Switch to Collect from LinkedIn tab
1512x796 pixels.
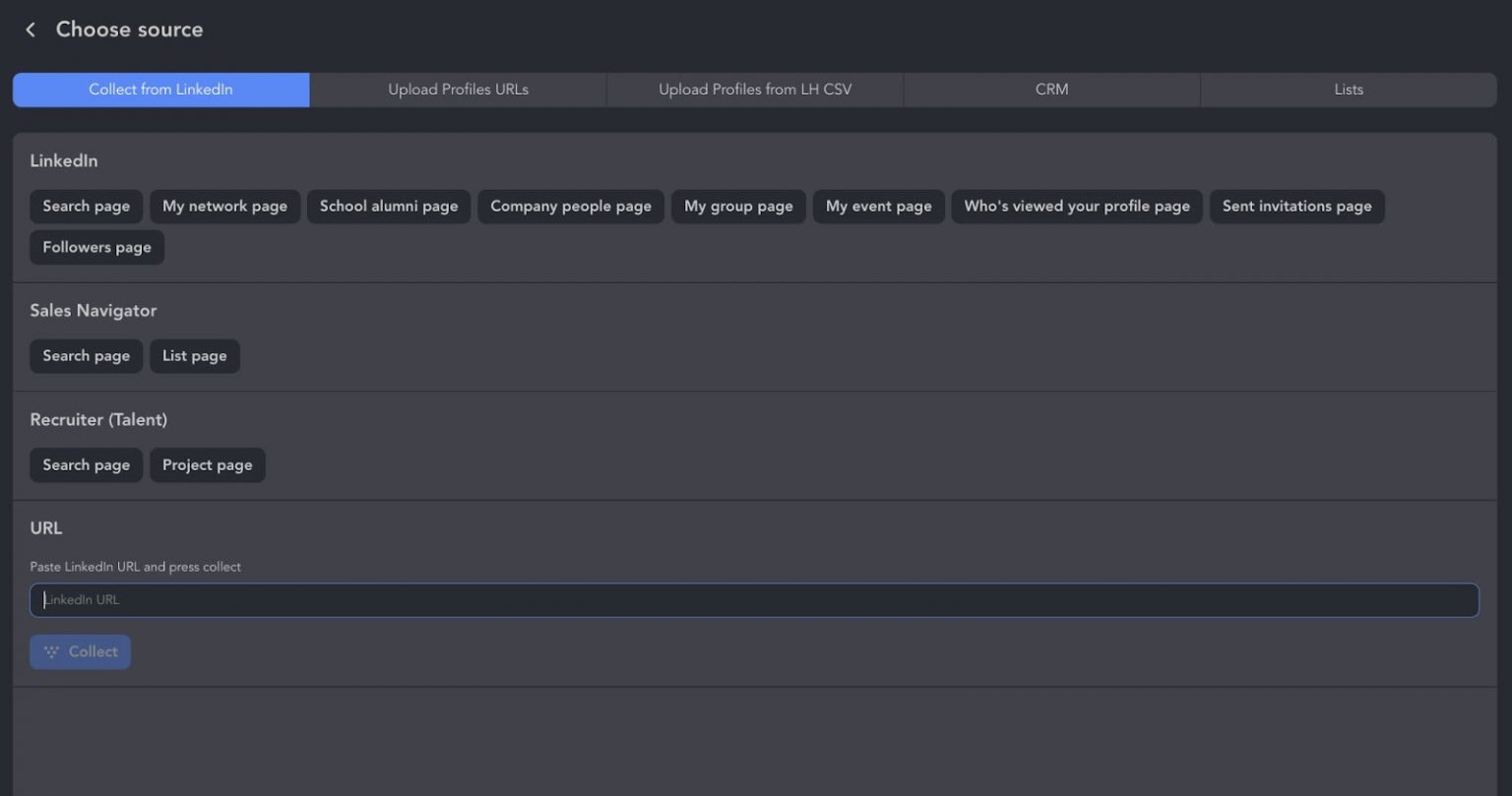pos(160,90)
